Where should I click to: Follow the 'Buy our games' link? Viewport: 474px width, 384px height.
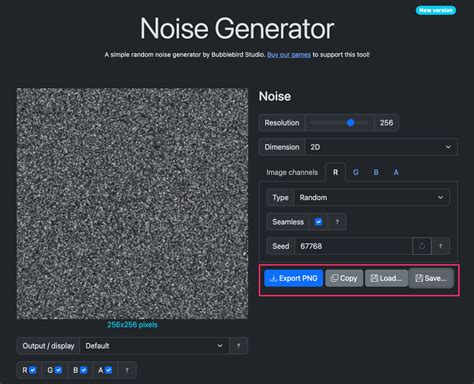point(289,55)
